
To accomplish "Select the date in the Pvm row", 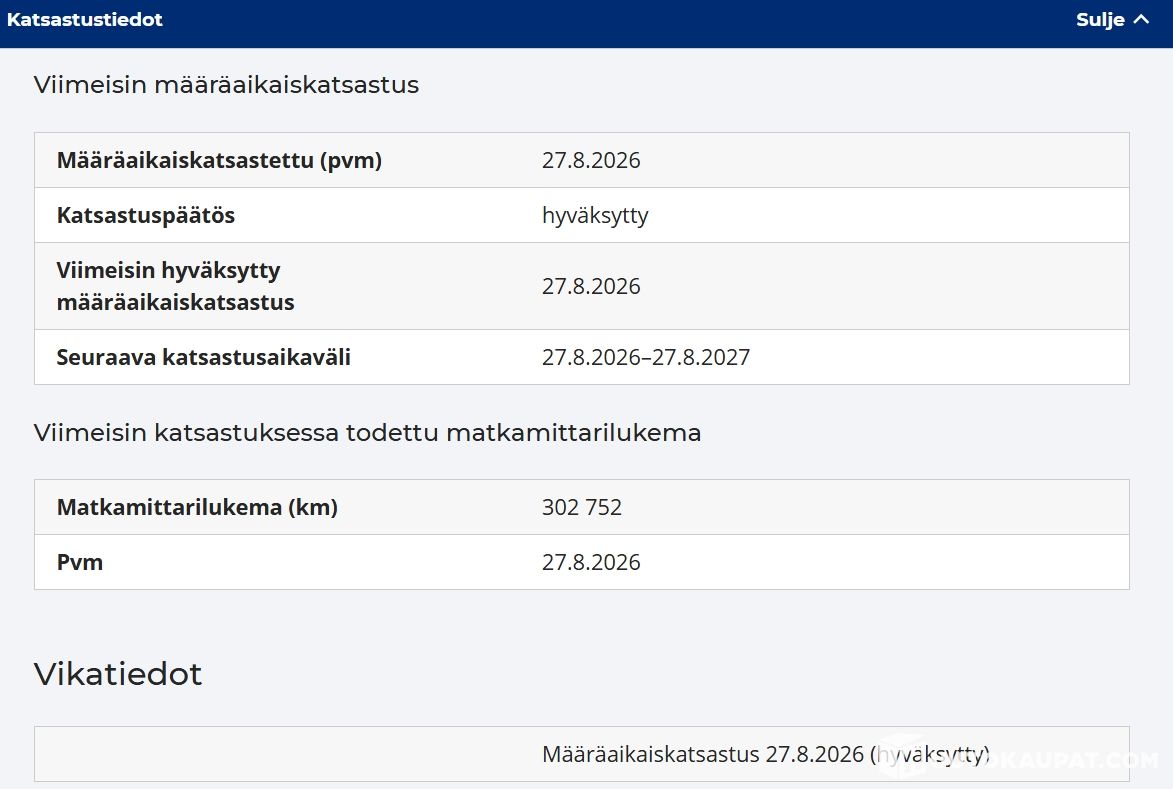I will tap(591, 562).
